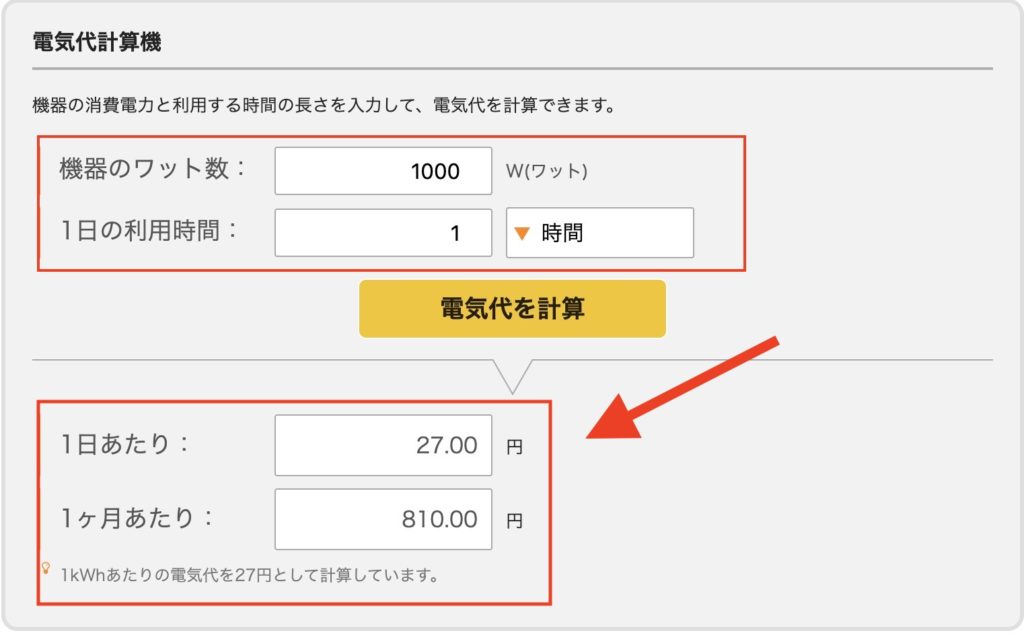Click the downward pointer notch below the calculate button
Screen dimensions: 1024x635
pos(512,376)
